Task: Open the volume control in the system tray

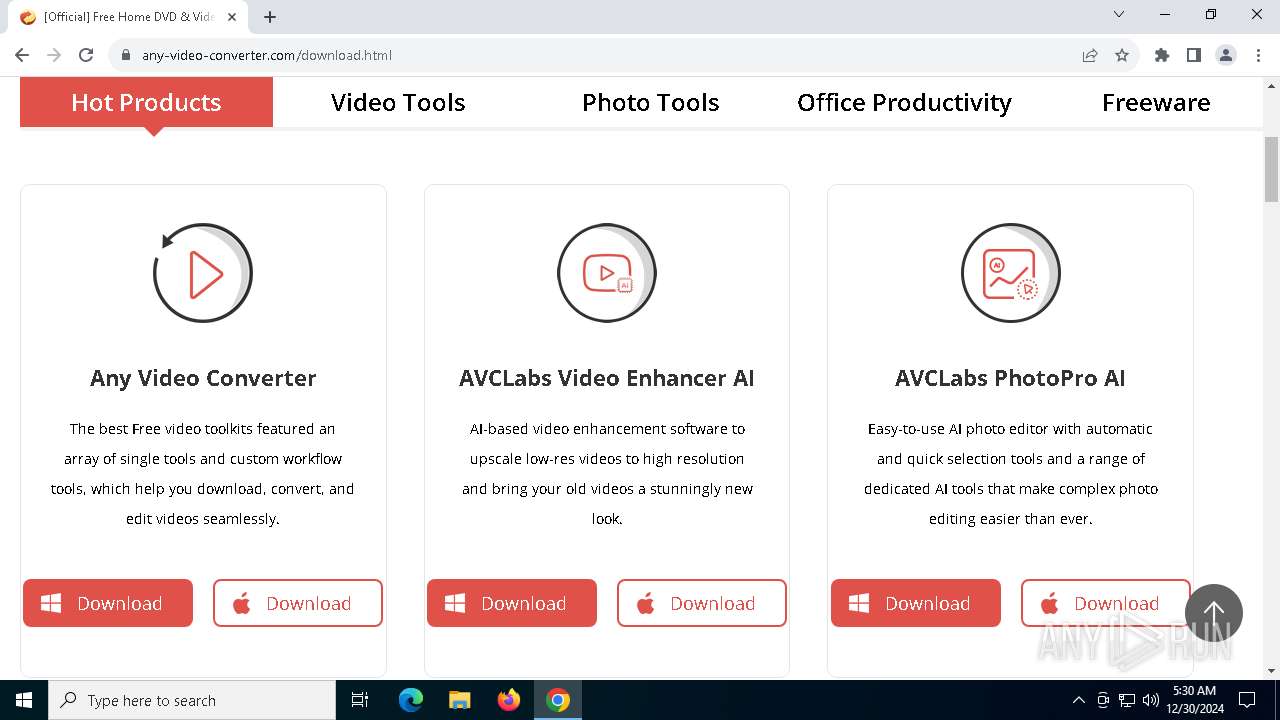Action: point(1151,700)
